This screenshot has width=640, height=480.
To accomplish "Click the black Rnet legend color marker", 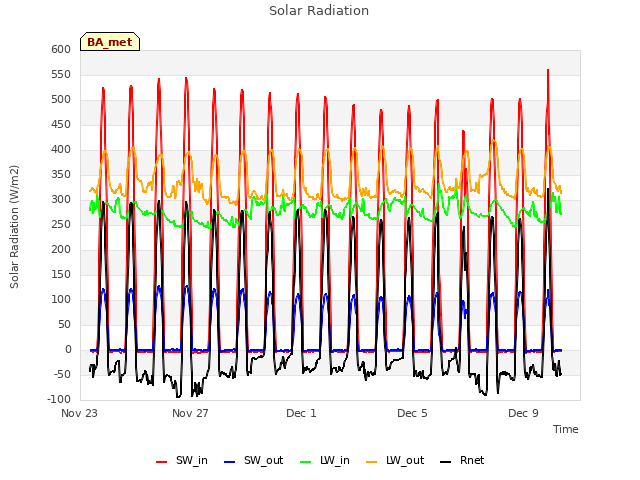I will [446, 462].
